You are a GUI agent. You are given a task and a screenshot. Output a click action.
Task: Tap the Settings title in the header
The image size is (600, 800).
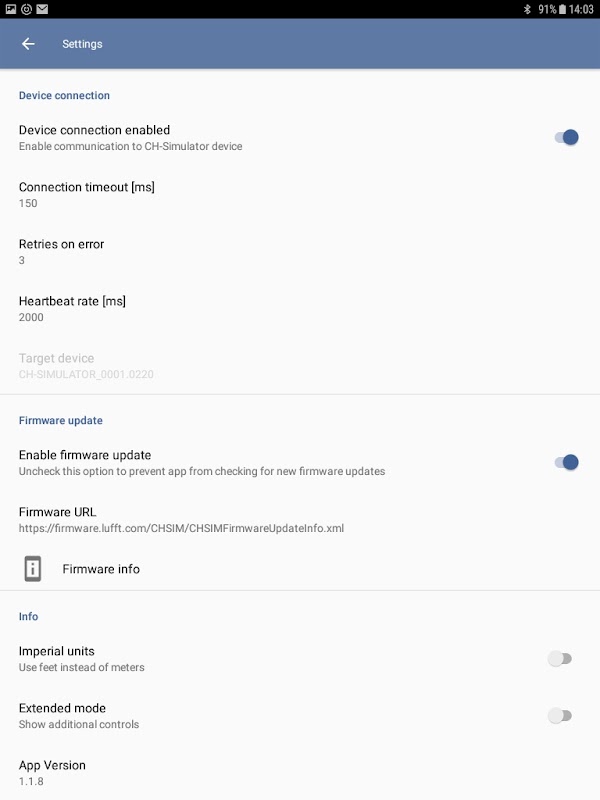[82, 44]
